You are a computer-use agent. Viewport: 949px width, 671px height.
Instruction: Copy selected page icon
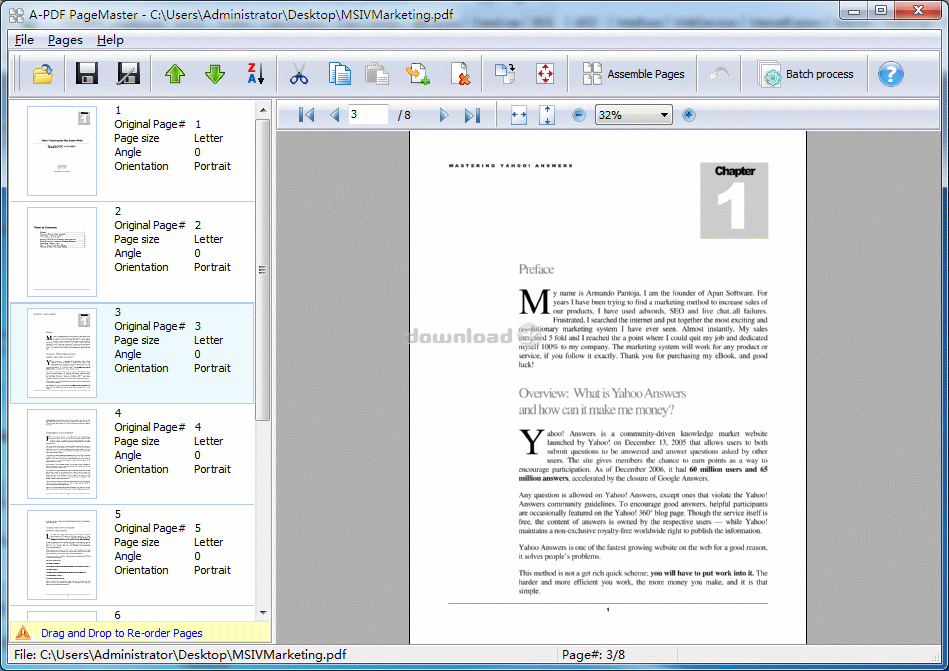click(340, 74)
